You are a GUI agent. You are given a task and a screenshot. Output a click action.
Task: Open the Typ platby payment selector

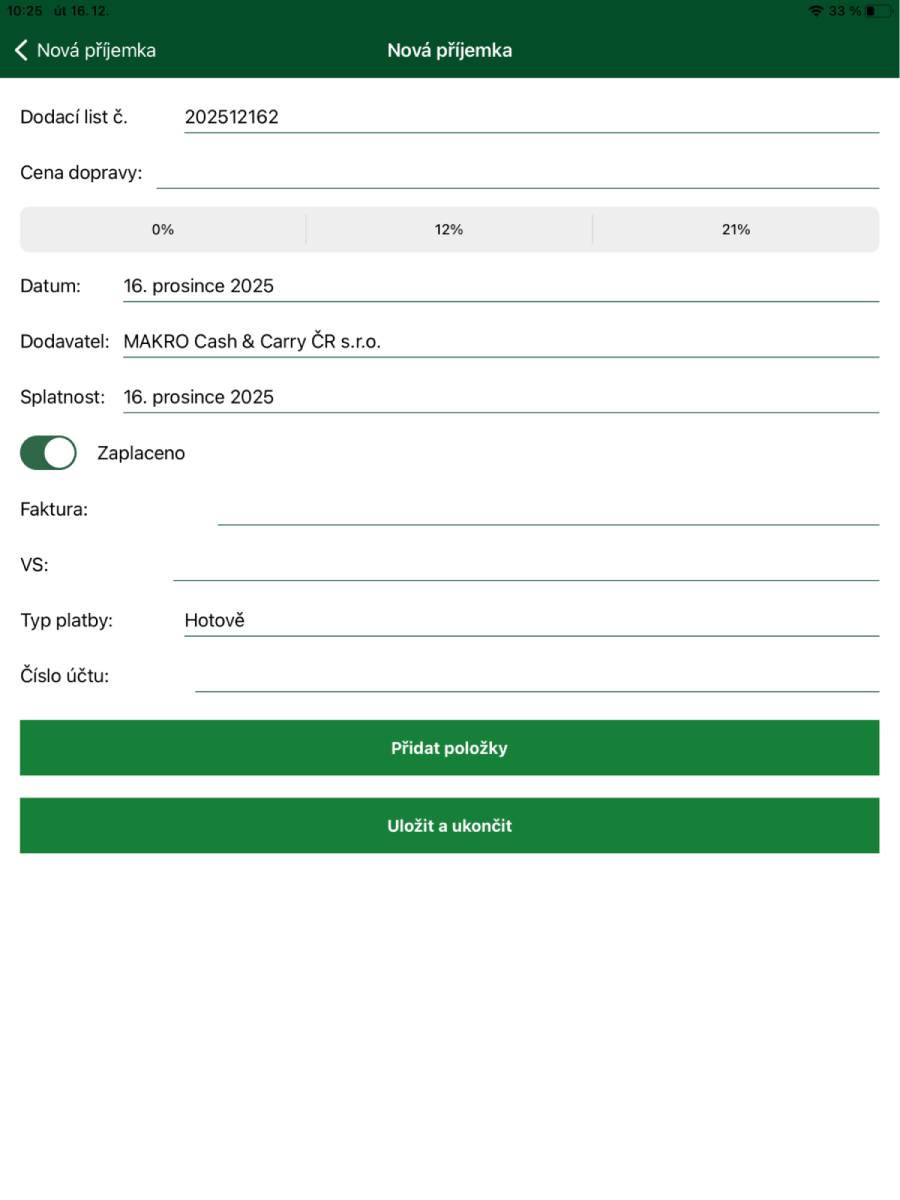point(530,621)
